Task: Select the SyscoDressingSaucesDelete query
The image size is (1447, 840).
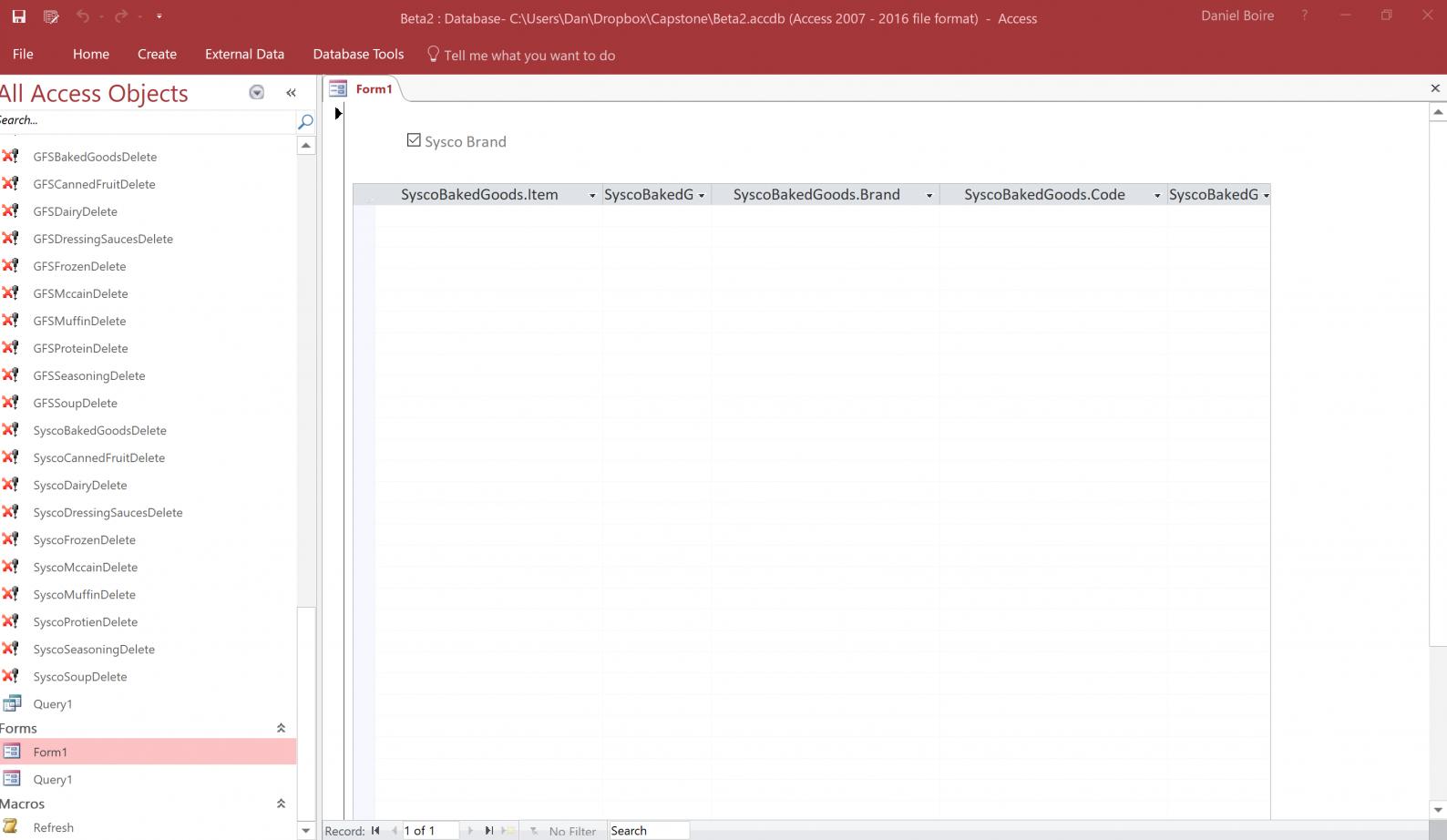Action: tap(108, 512)
